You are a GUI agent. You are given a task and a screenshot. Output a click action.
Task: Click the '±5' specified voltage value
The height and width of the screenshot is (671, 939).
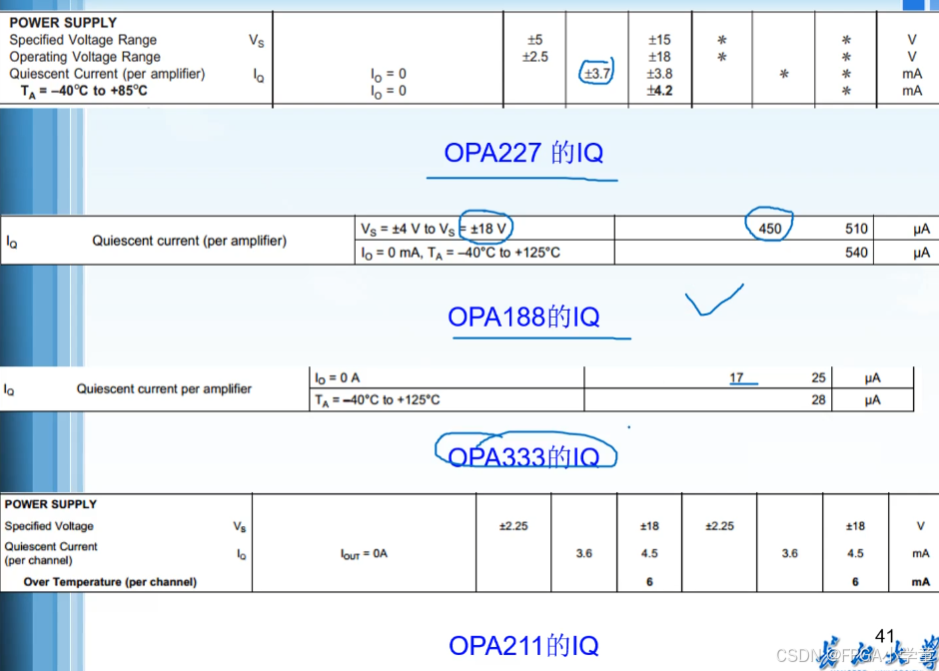pos(535,40)
